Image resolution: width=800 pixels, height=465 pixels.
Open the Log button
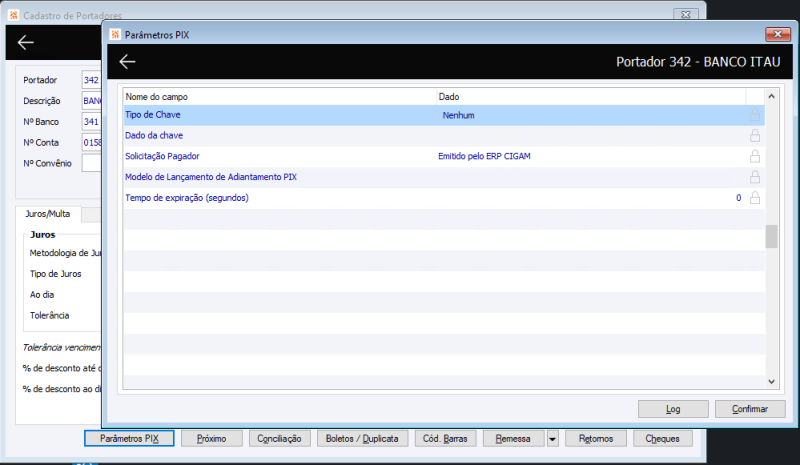pyautogui.click(x=673, y=409)
